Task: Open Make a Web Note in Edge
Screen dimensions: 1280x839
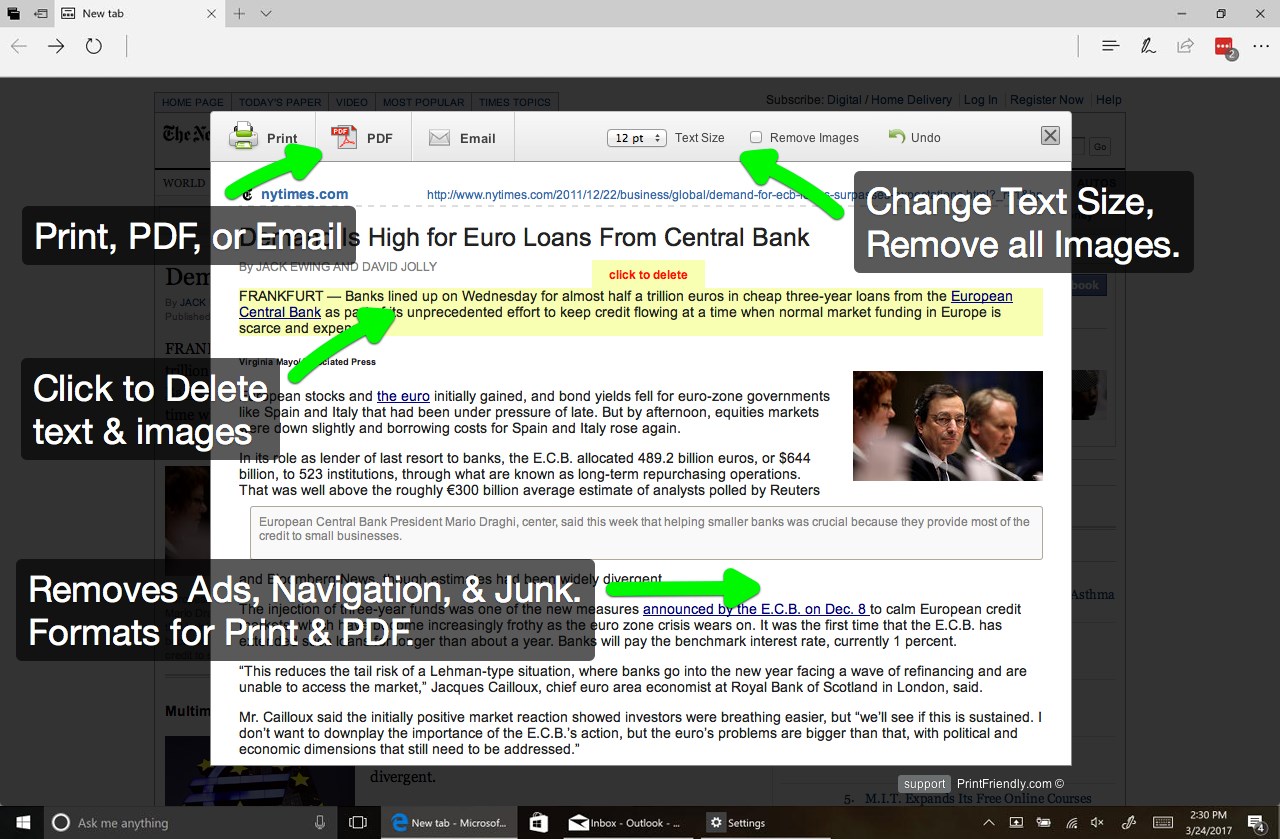Action: click(1148, 46)
